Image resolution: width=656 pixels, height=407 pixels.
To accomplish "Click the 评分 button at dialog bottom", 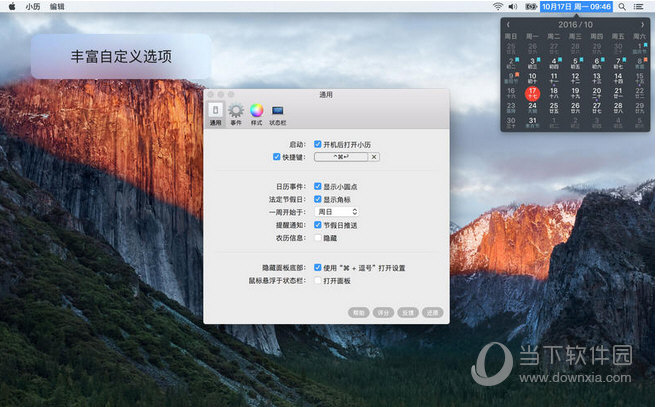I will 383,312.
